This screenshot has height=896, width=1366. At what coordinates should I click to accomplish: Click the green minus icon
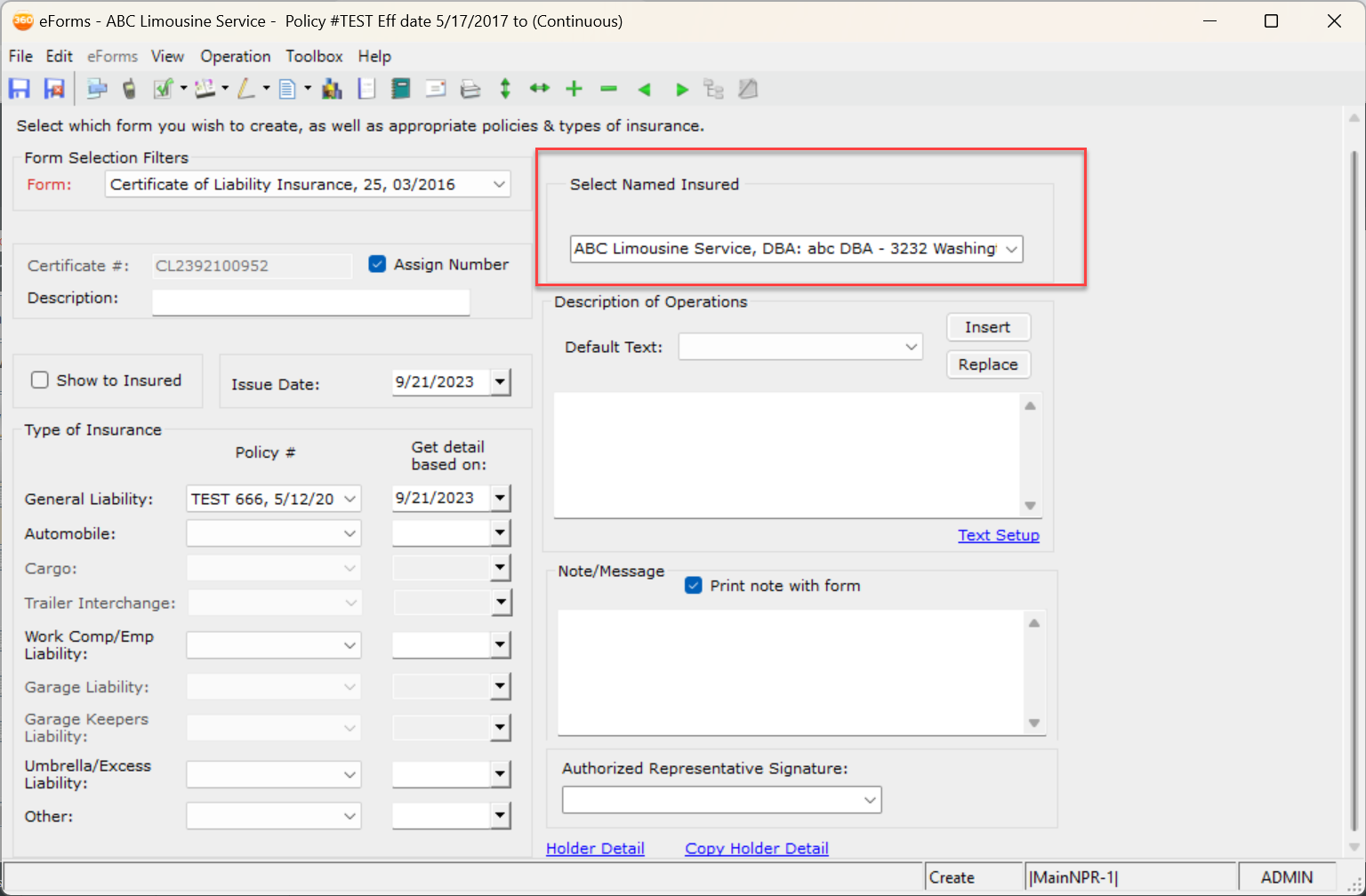(x=608, y=89)
